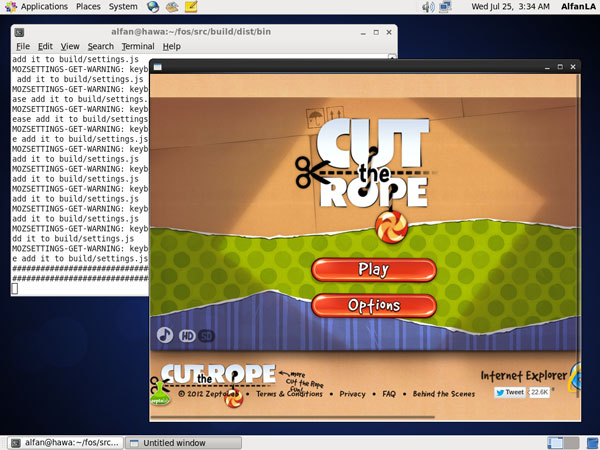Open the terminal Search menu

click(101, 46)
